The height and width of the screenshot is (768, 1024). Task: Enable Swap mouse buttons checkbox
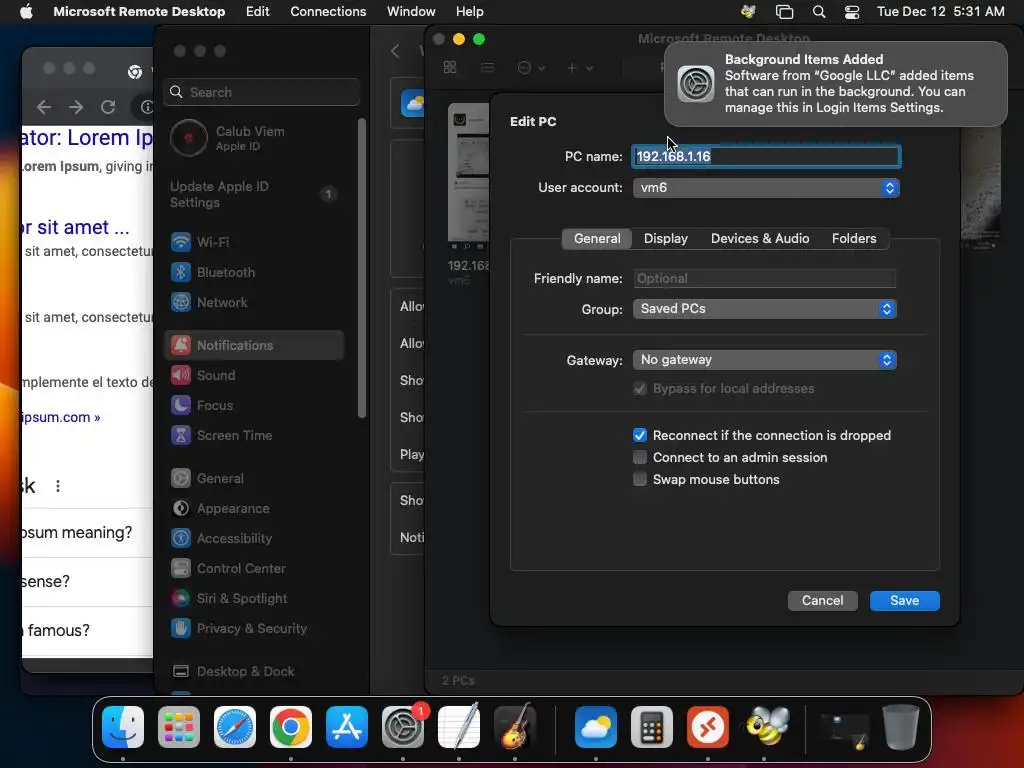(639, 479)
